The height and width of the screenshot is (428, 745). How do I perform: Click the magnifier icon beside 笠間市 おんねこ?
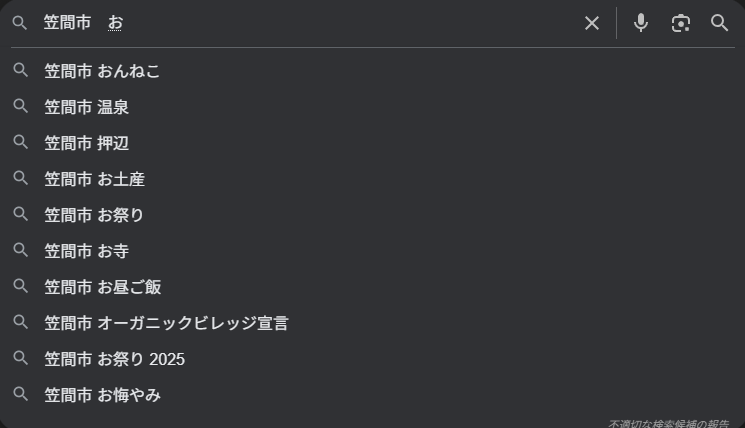(20, 71)
